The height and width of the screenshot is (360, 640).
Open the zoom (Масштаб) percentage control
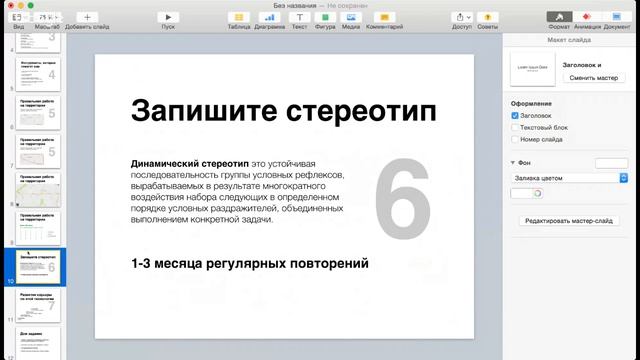48,18
